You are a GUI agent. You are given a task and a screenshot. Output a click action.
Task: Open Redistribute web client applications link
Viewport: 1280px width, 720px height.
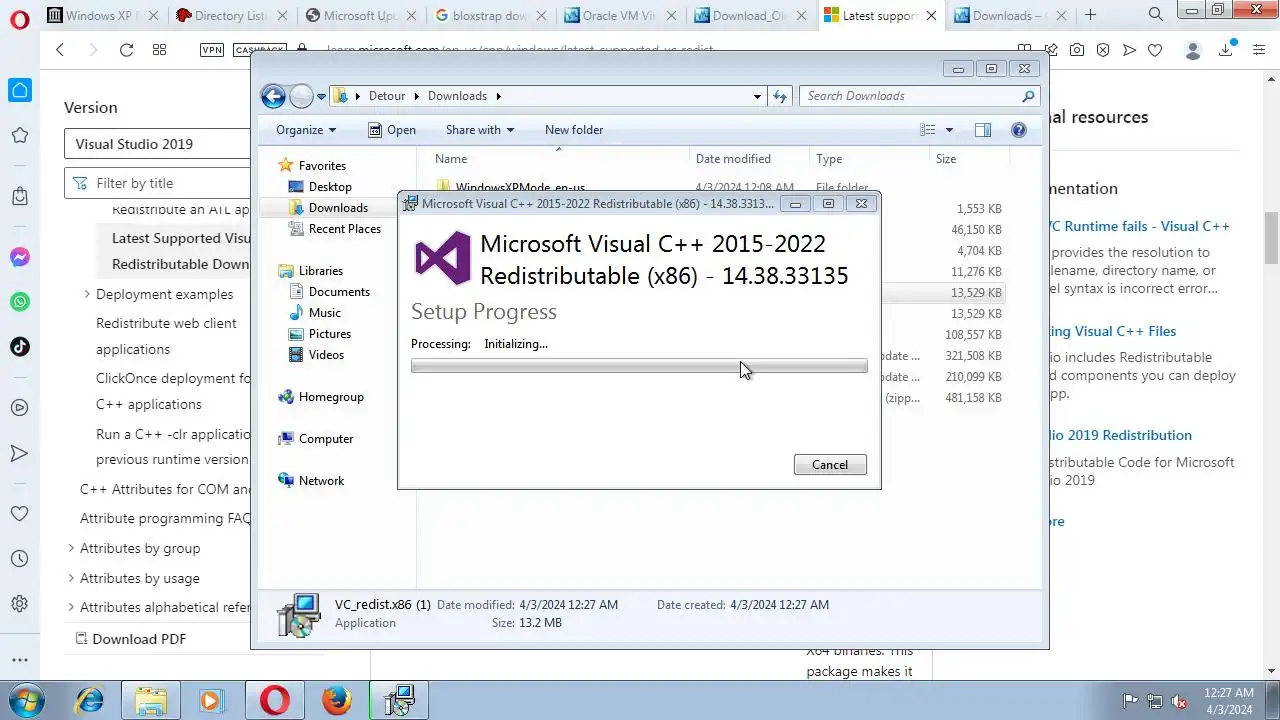tap(166, 336)
